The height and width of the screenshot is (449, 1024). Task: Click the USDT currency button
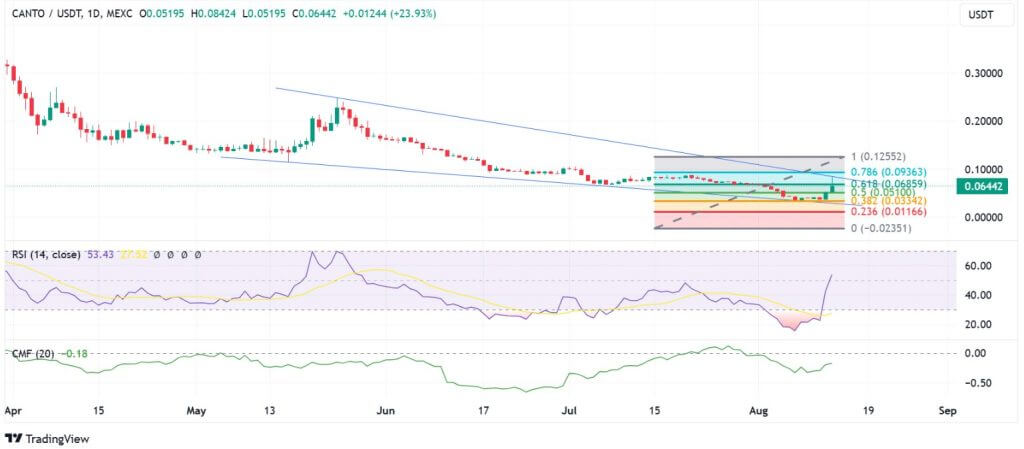[982, 14]
